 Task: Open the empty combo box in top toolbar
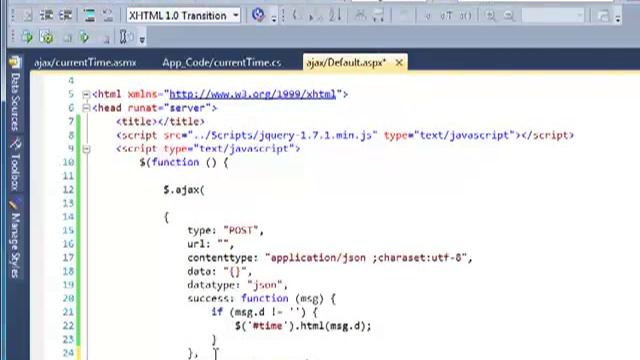553,16
